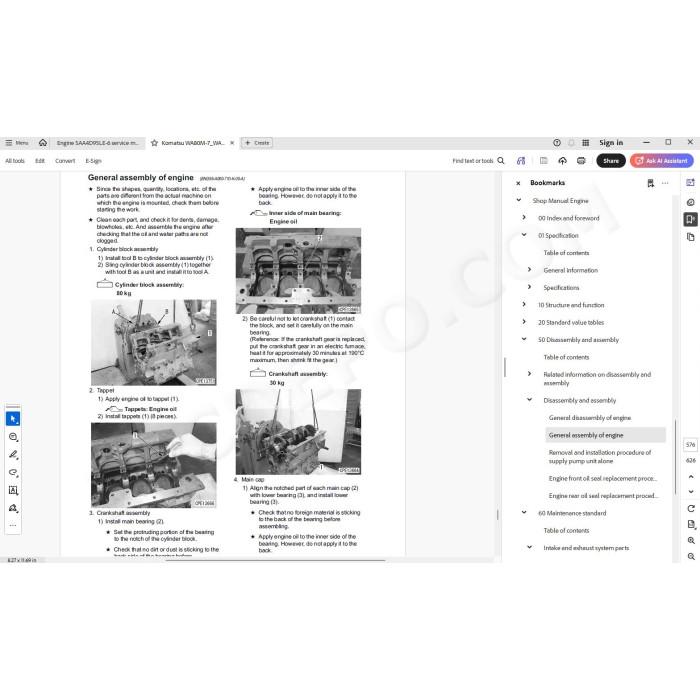The image size is (700, 700).
Task: Rotate the page view icon
Action: [x=691, y=508]
